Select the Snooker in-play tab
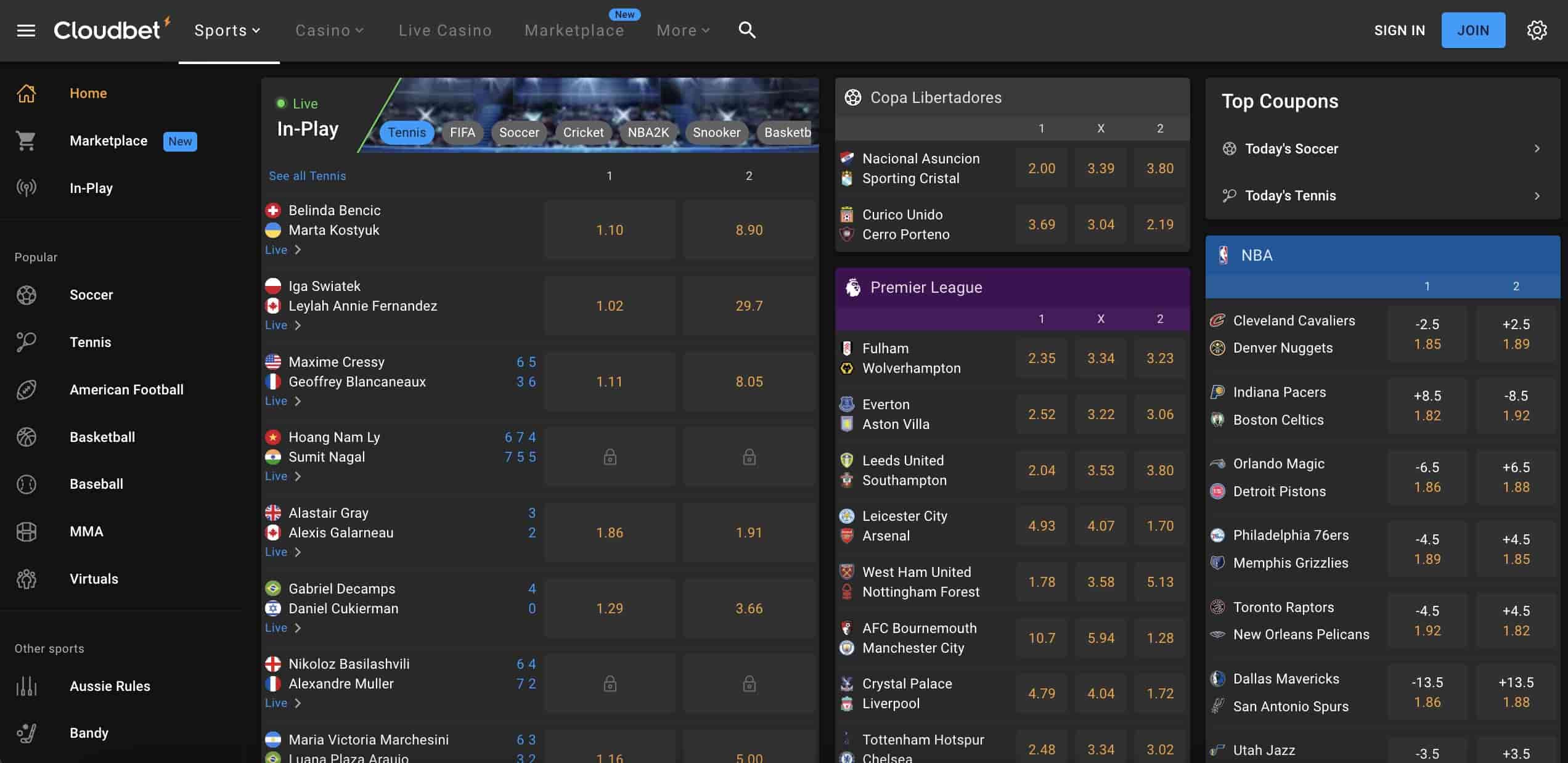The height and width of the screenshot is (763, 1568). (x=716, y=132)
